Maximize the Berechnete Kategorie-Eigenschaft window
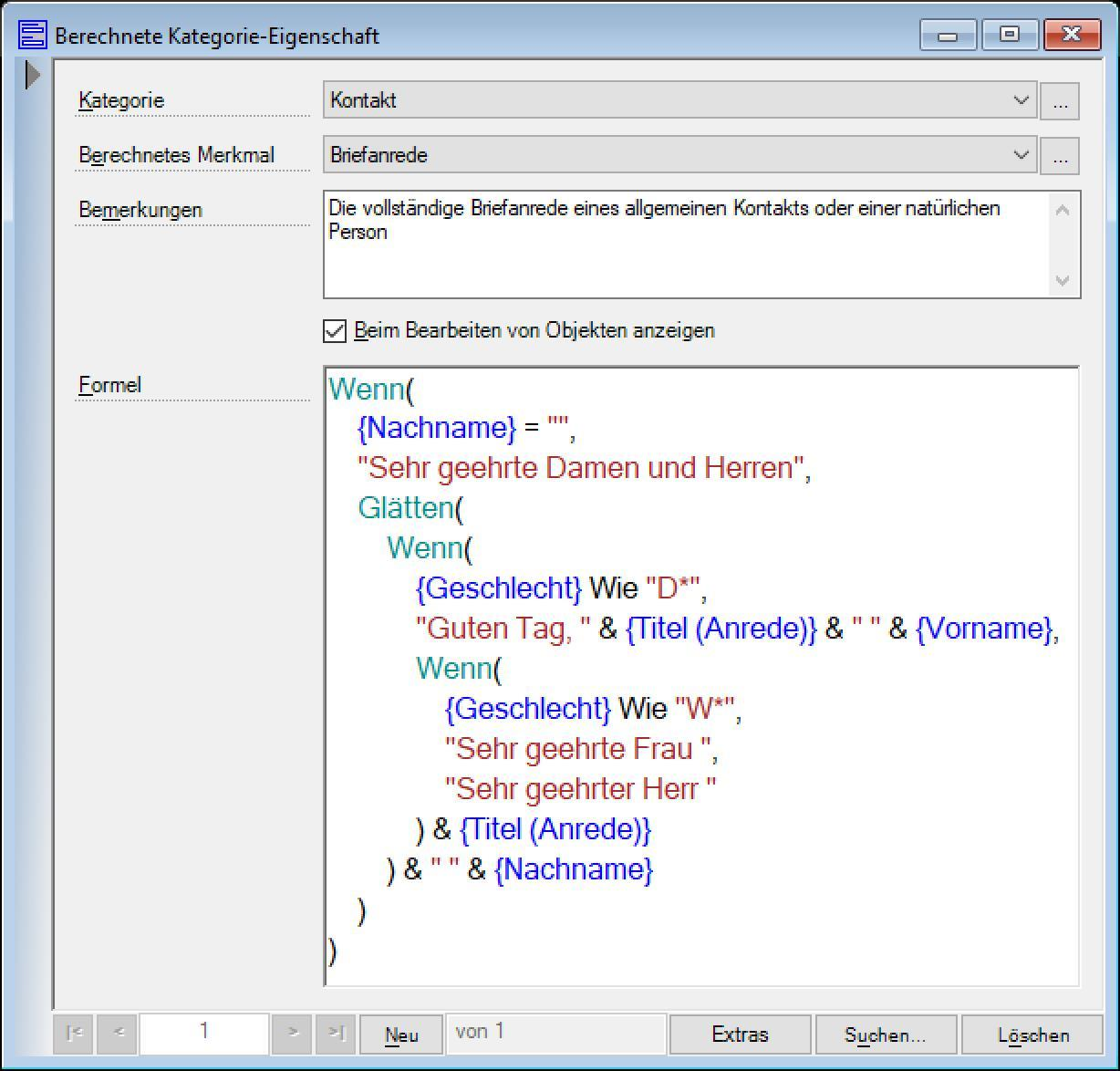Image resolution: width=1120 pixels, height=1071 pixels. (x=1009, y=36)
